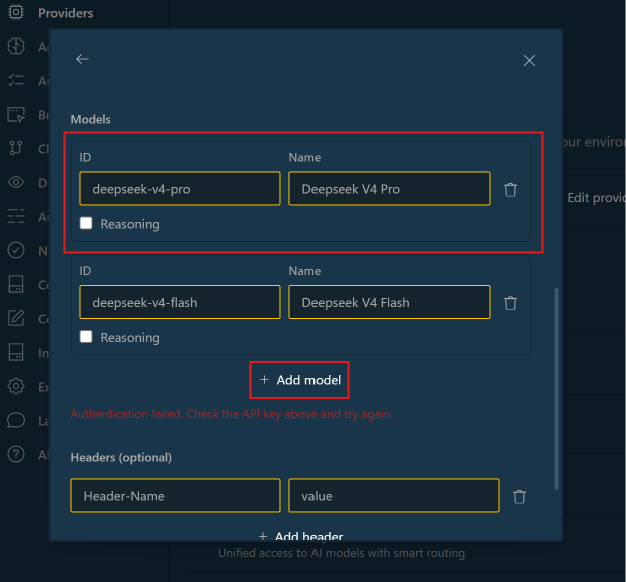Edit the Deepseek V4 Flash name field

click(389, 302)
